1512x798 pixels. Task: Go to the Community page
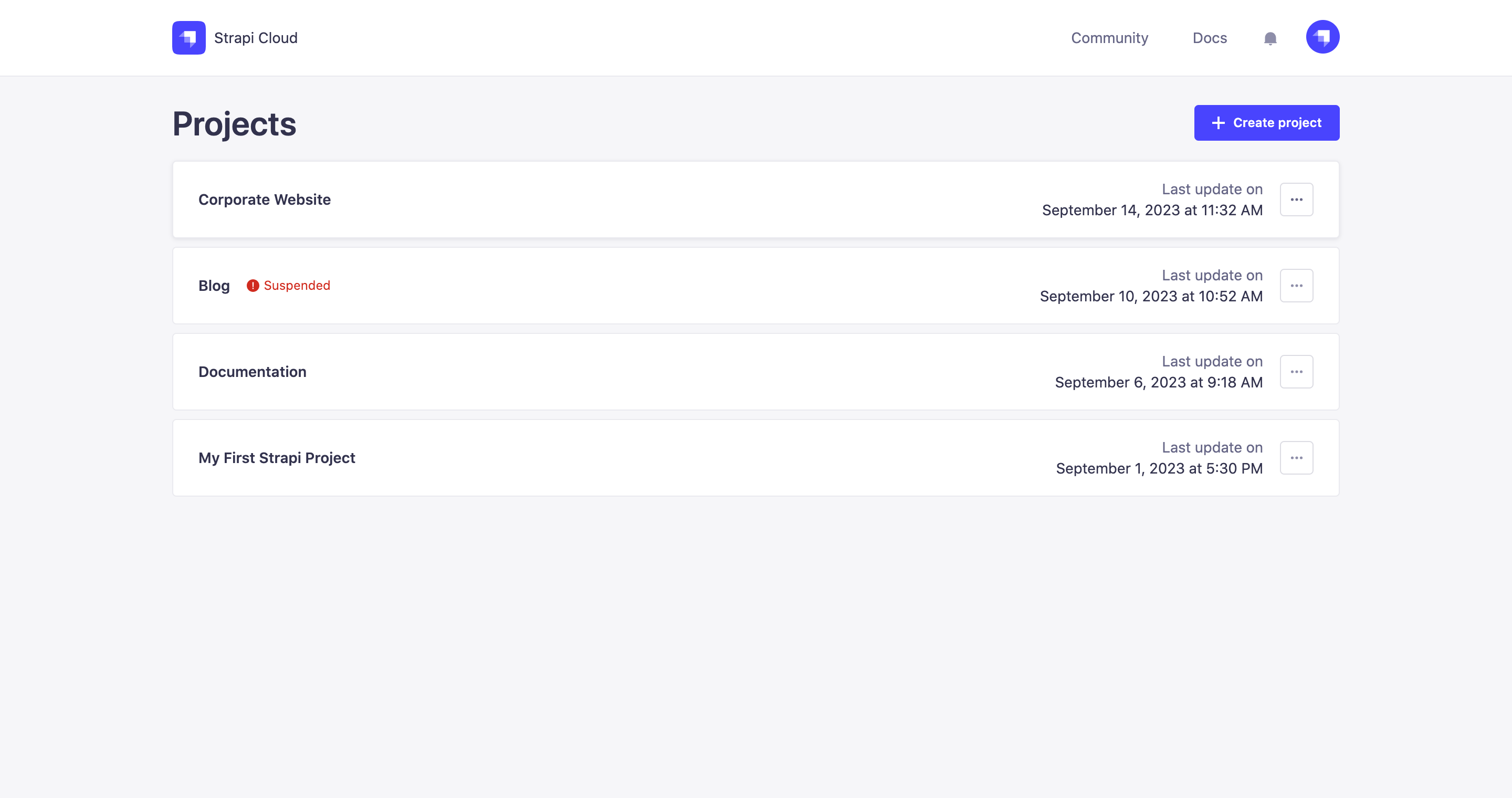tap(1109, 38)
